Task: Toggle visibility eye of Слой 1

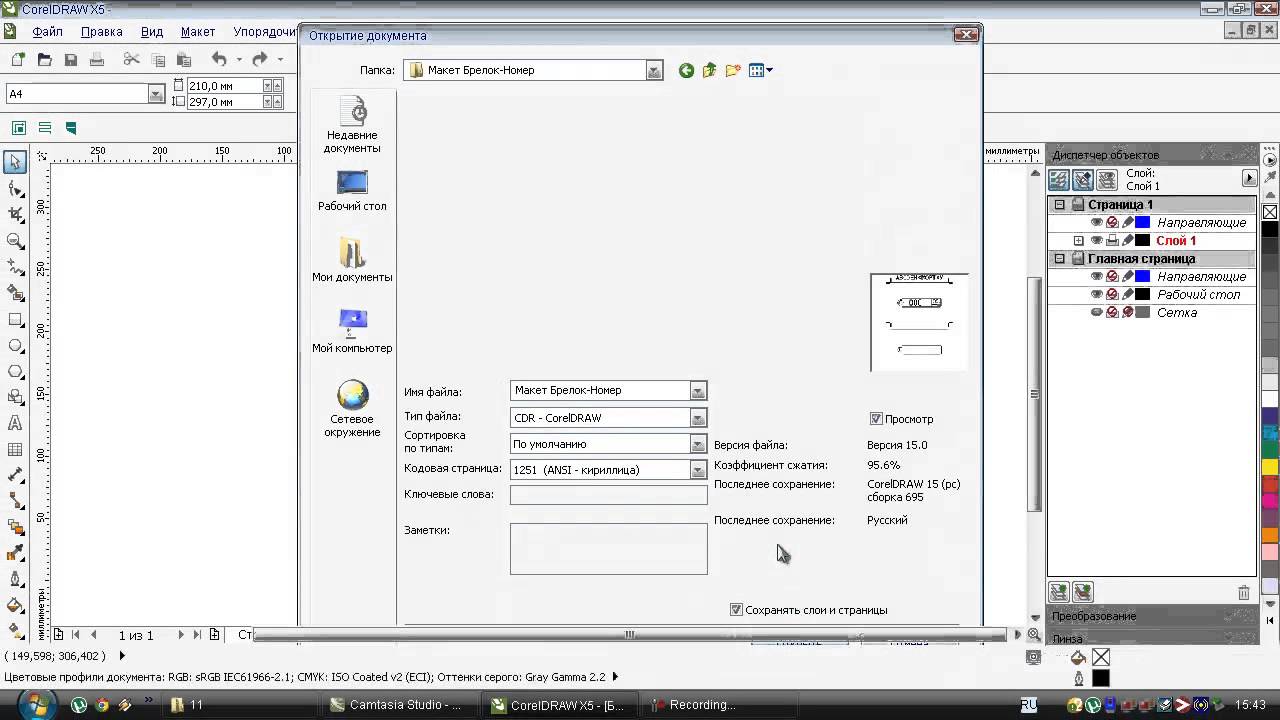Action: [1096, 241]
